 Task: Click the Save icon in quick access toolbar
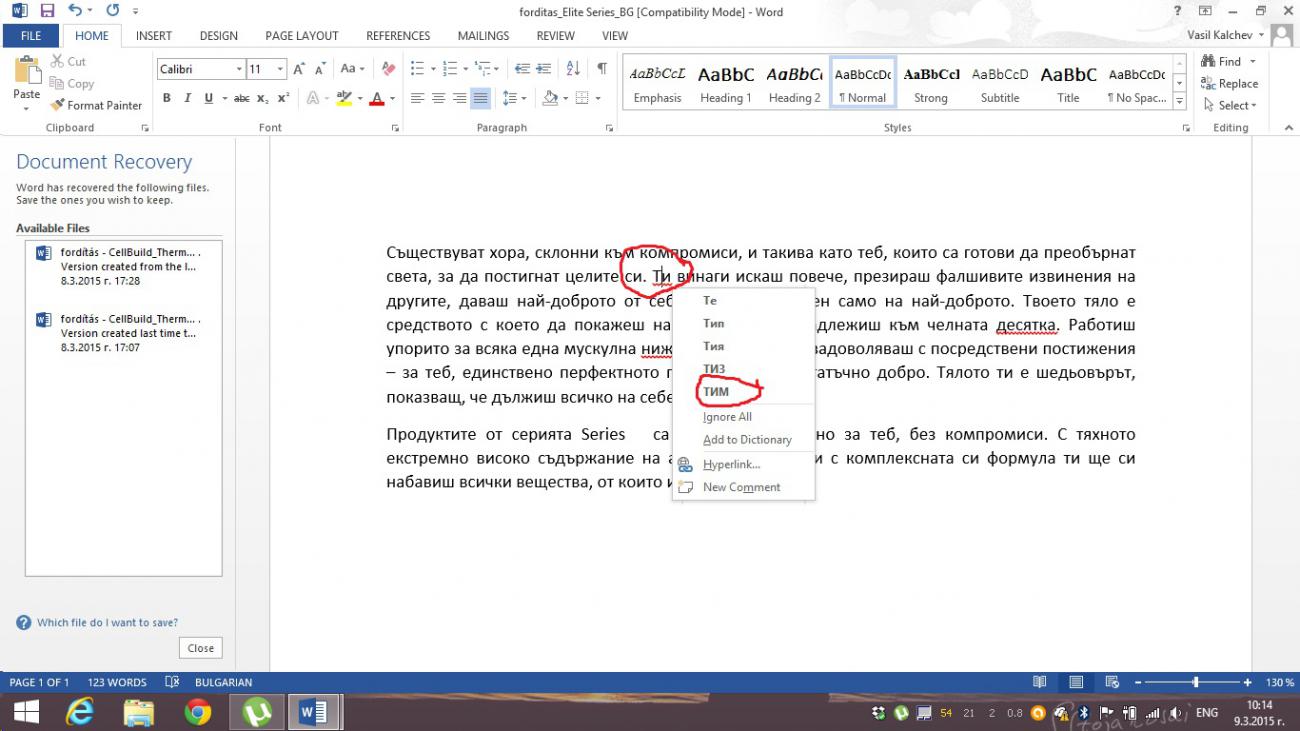pos(47,11)
